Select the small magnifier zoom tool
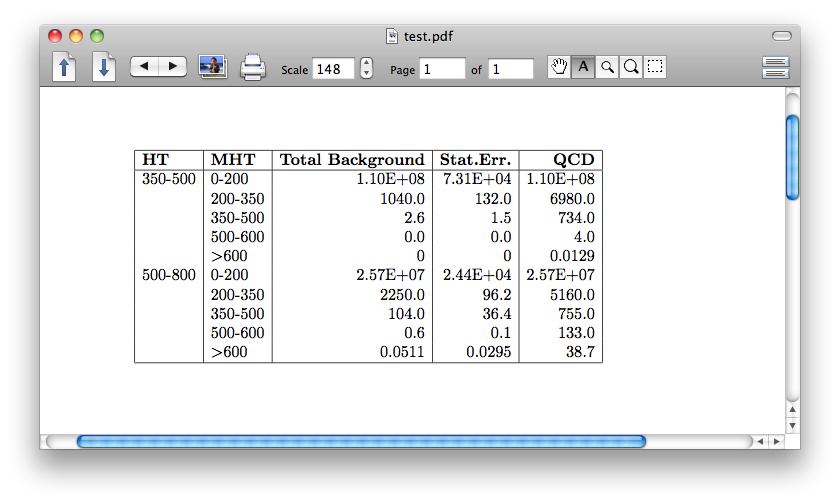The image size is (840, 504). 607,67
